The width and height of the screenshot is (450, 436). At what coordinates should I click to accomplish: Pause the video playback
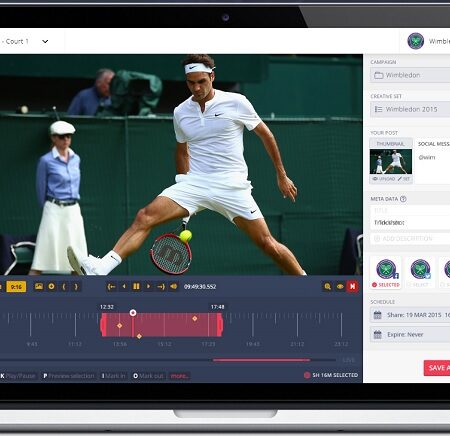point(136,286)
